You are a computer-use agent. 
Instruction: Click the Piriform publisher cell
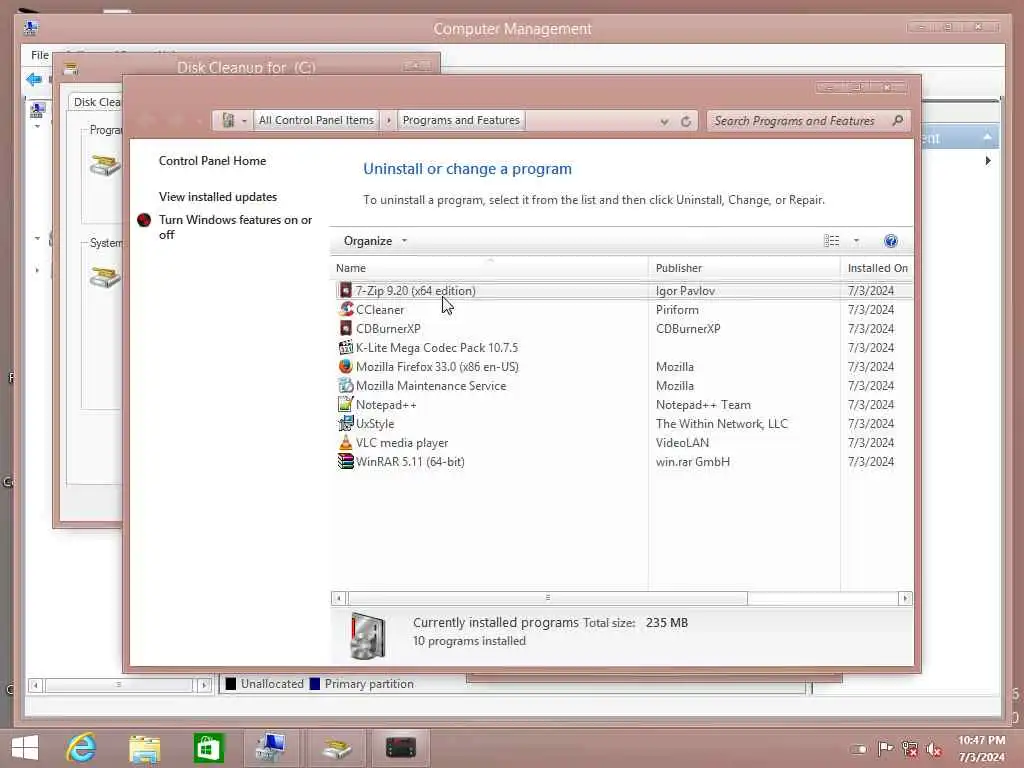[677, 310]
